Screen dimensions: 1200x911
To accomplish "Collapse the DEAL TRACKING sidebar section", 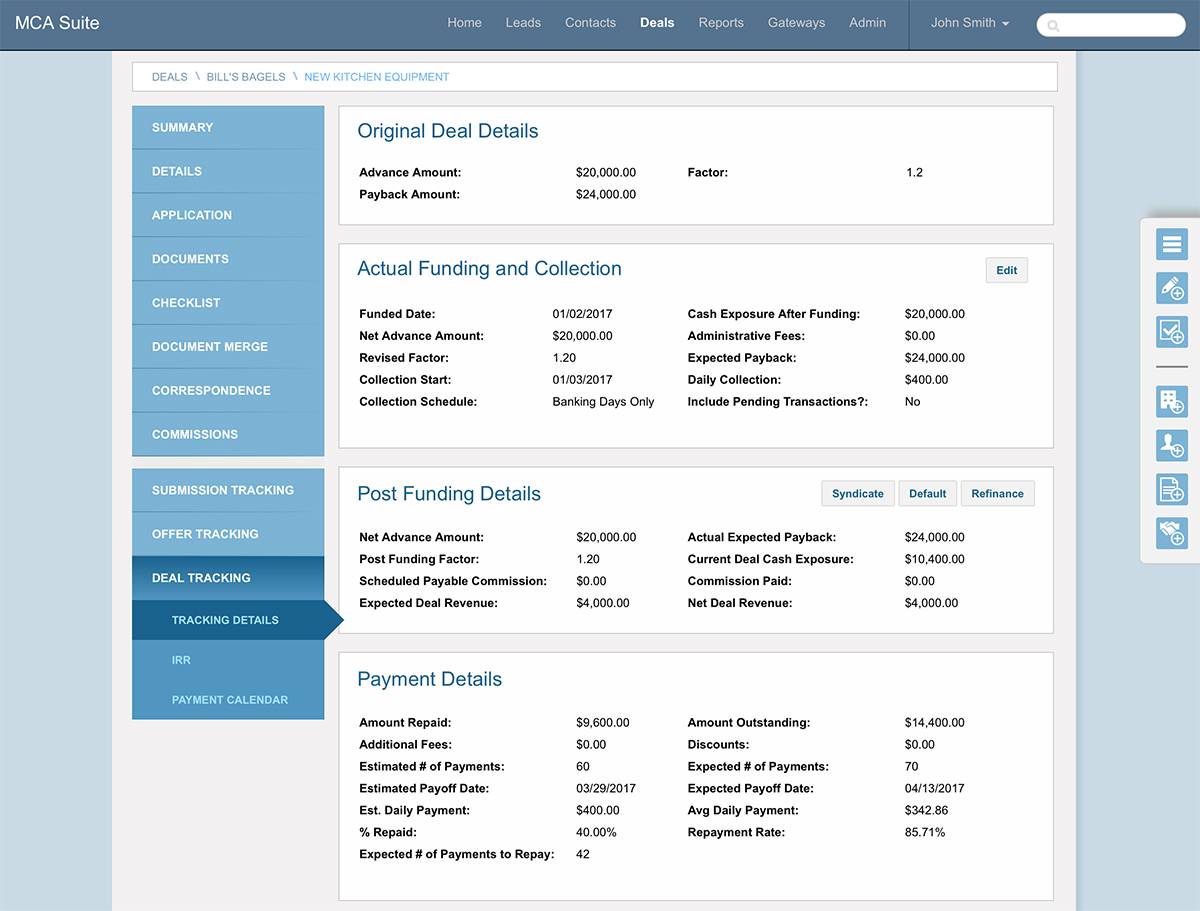I will (228, 578).
